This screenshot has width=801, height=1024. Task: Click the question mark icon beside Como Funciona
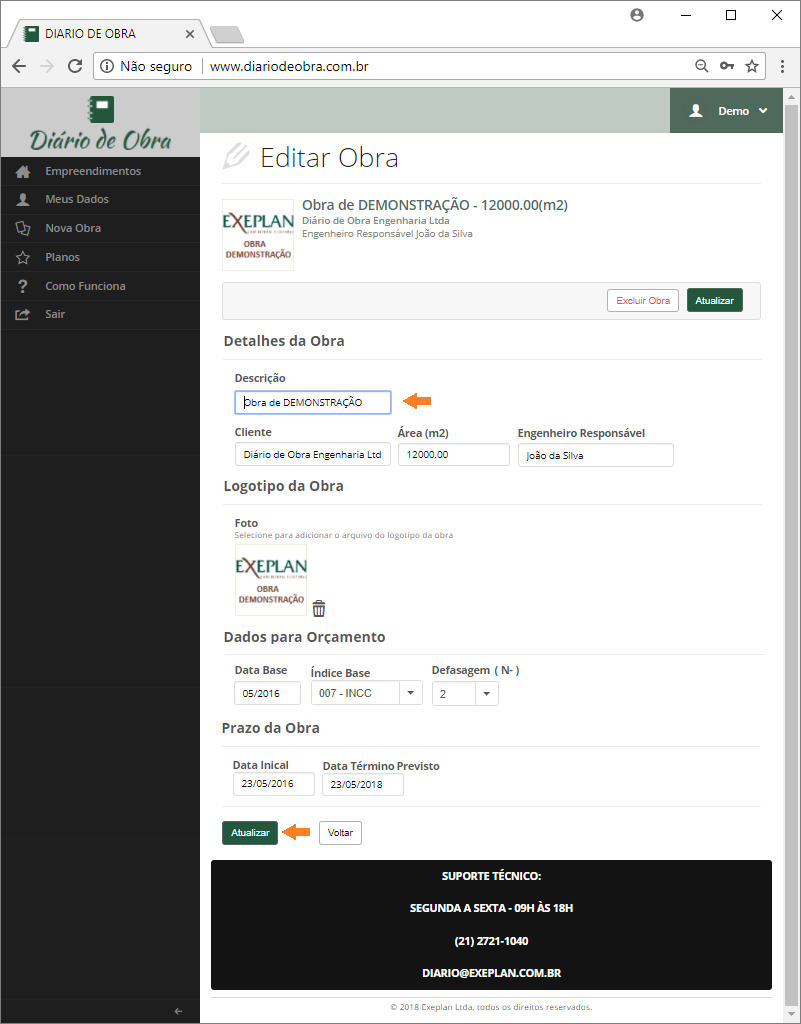coord(23,286)
